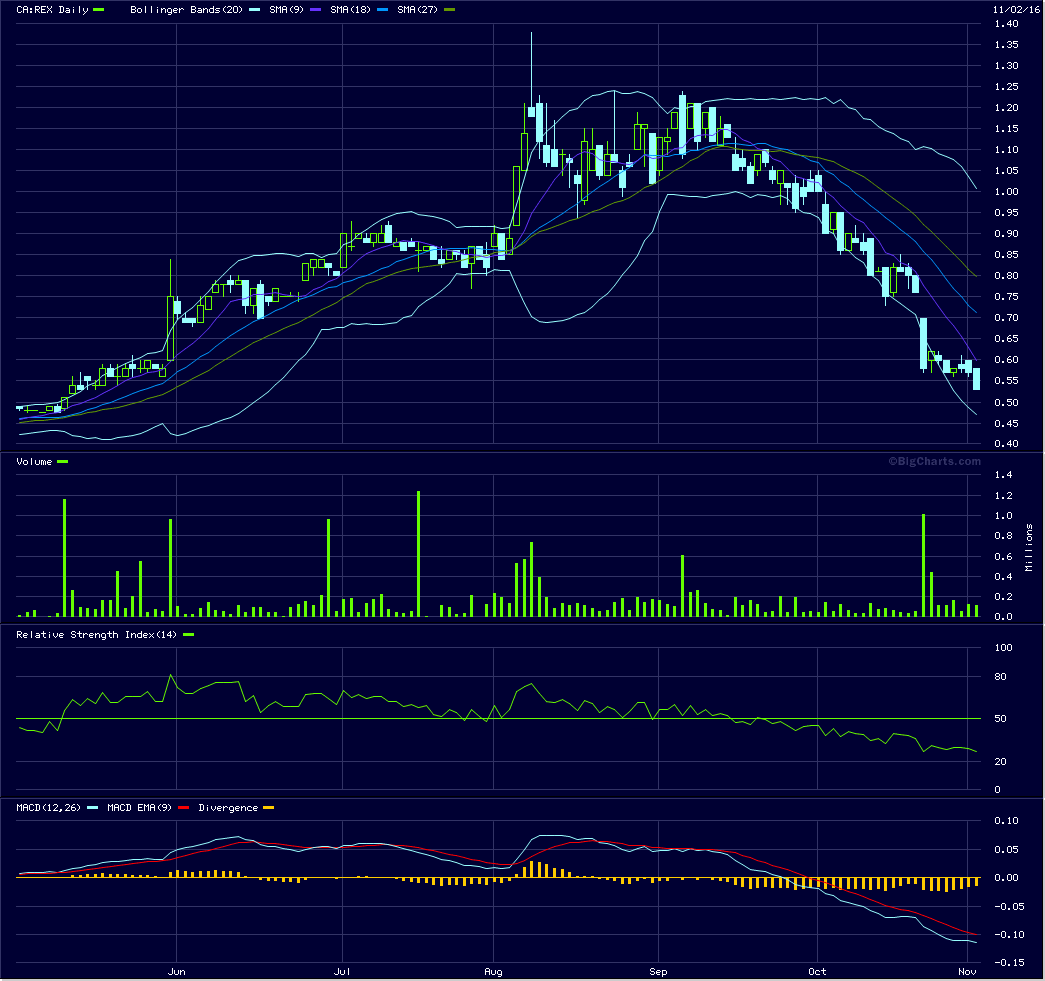Click the MACD 0.10 axis value

click(x=1006, y=821)
